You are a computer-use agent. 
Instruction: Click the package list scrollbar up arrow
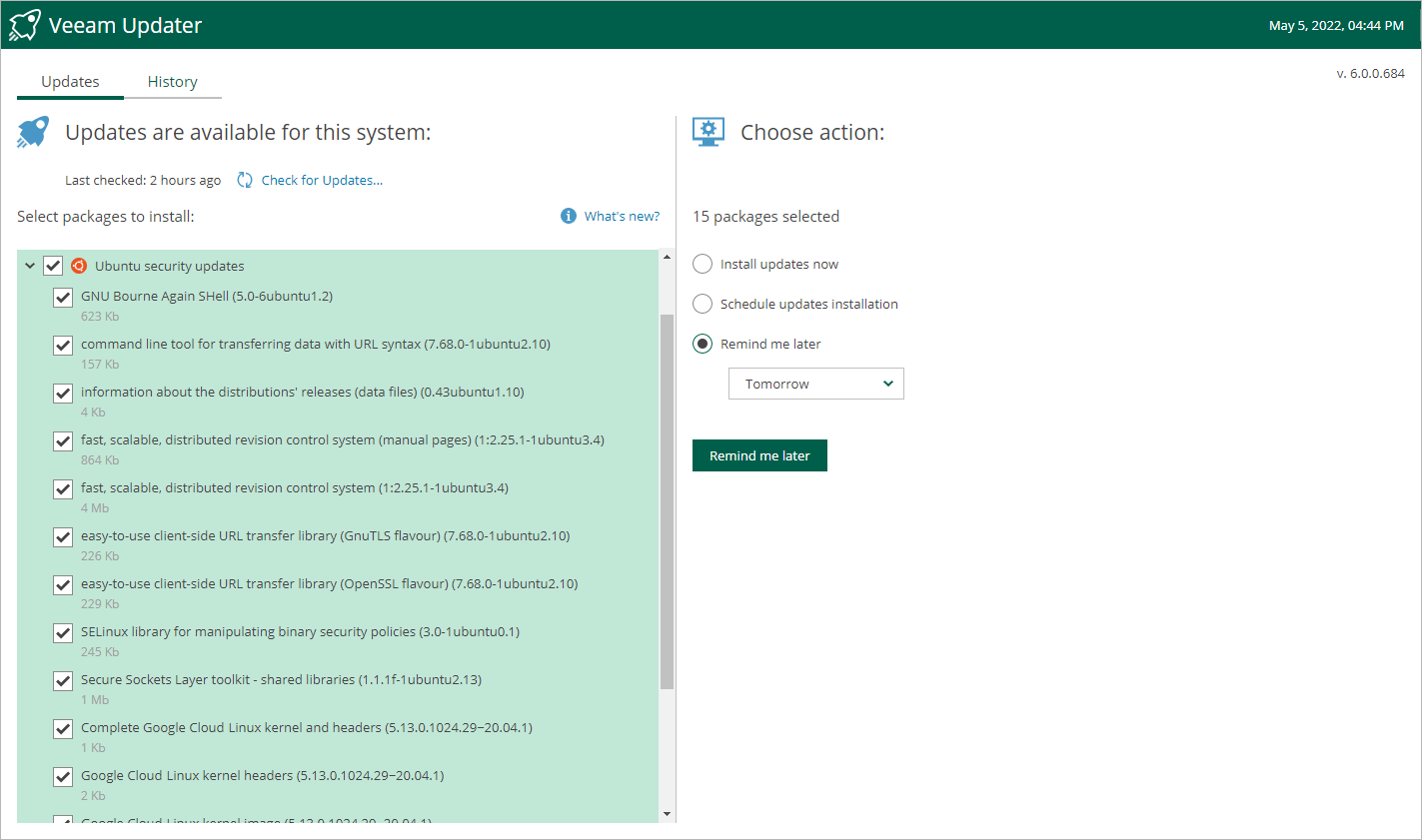[x=668, y=258]
